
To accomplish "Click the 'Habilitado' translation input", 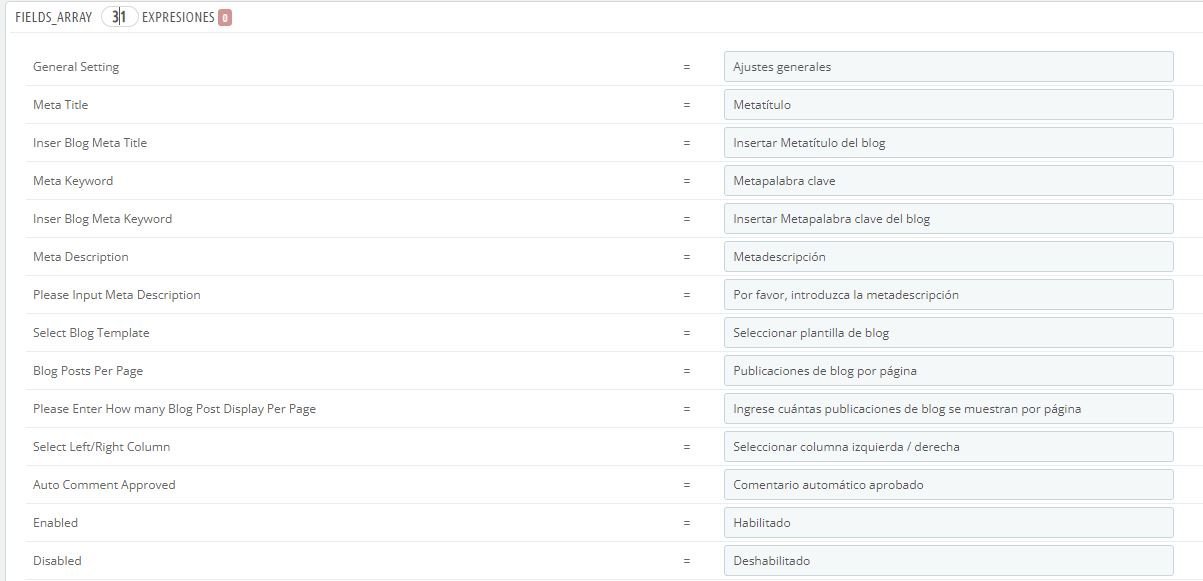I will pyautogui.click(x=947, y=523).
